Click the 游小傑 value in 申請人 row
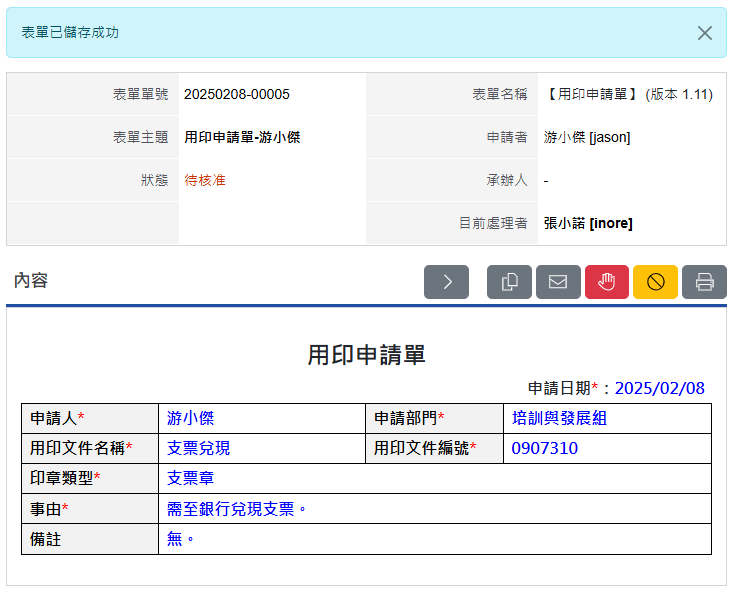 (x=190, y=418)
